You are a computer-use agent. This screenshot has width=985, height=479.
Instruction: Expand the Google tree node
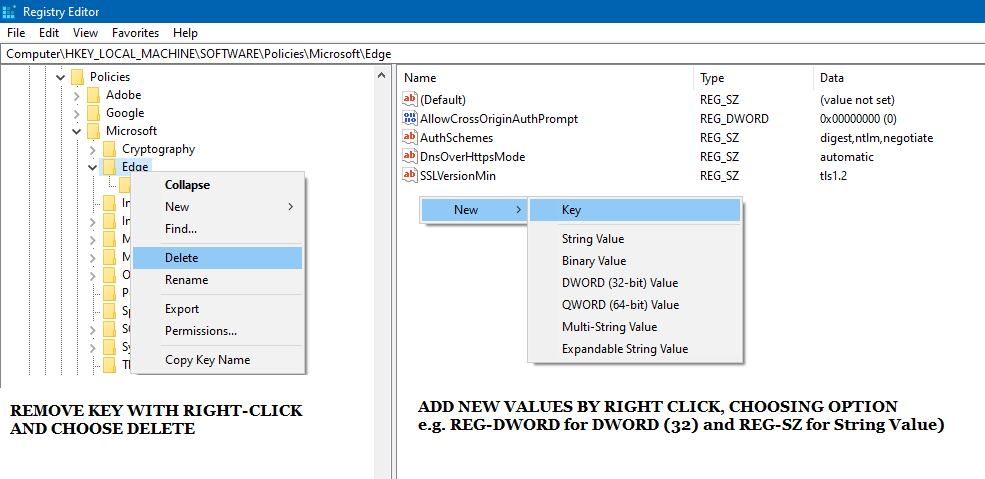[77, 114]
